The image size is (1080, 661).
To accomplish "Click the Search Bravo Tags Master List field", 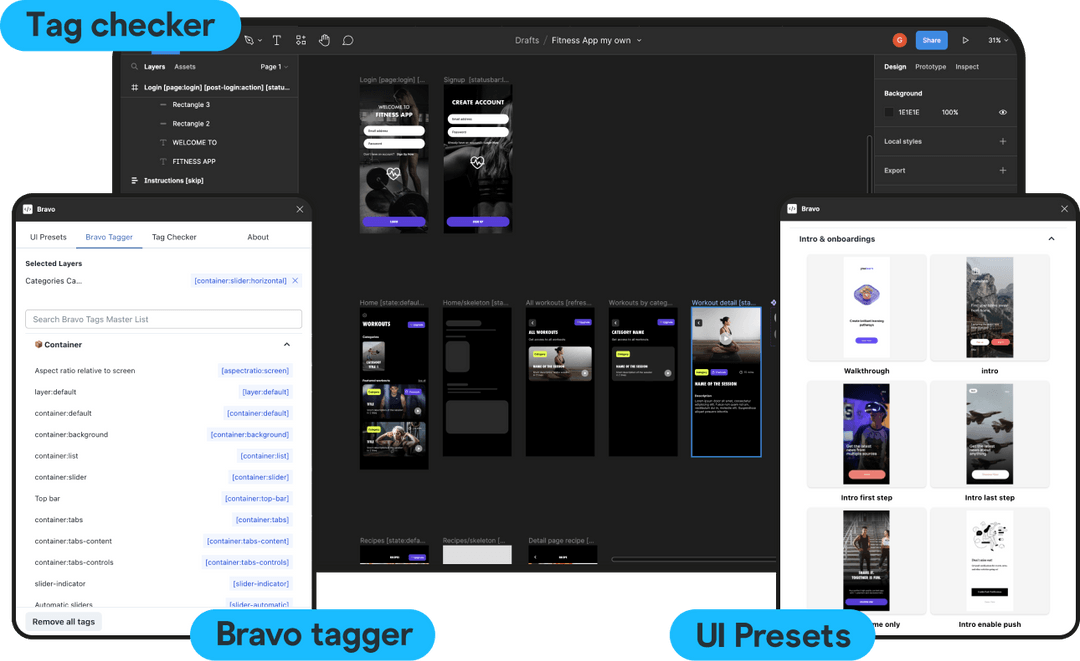I will point(163,318).
